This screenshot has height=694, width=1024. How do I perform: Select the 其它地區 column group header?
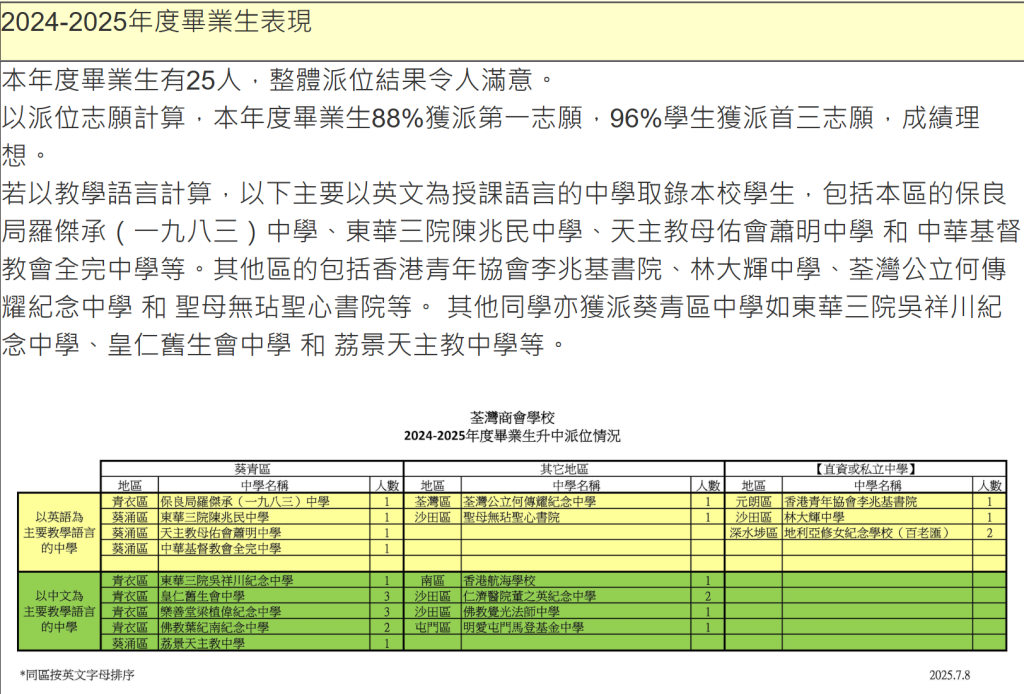564,468
